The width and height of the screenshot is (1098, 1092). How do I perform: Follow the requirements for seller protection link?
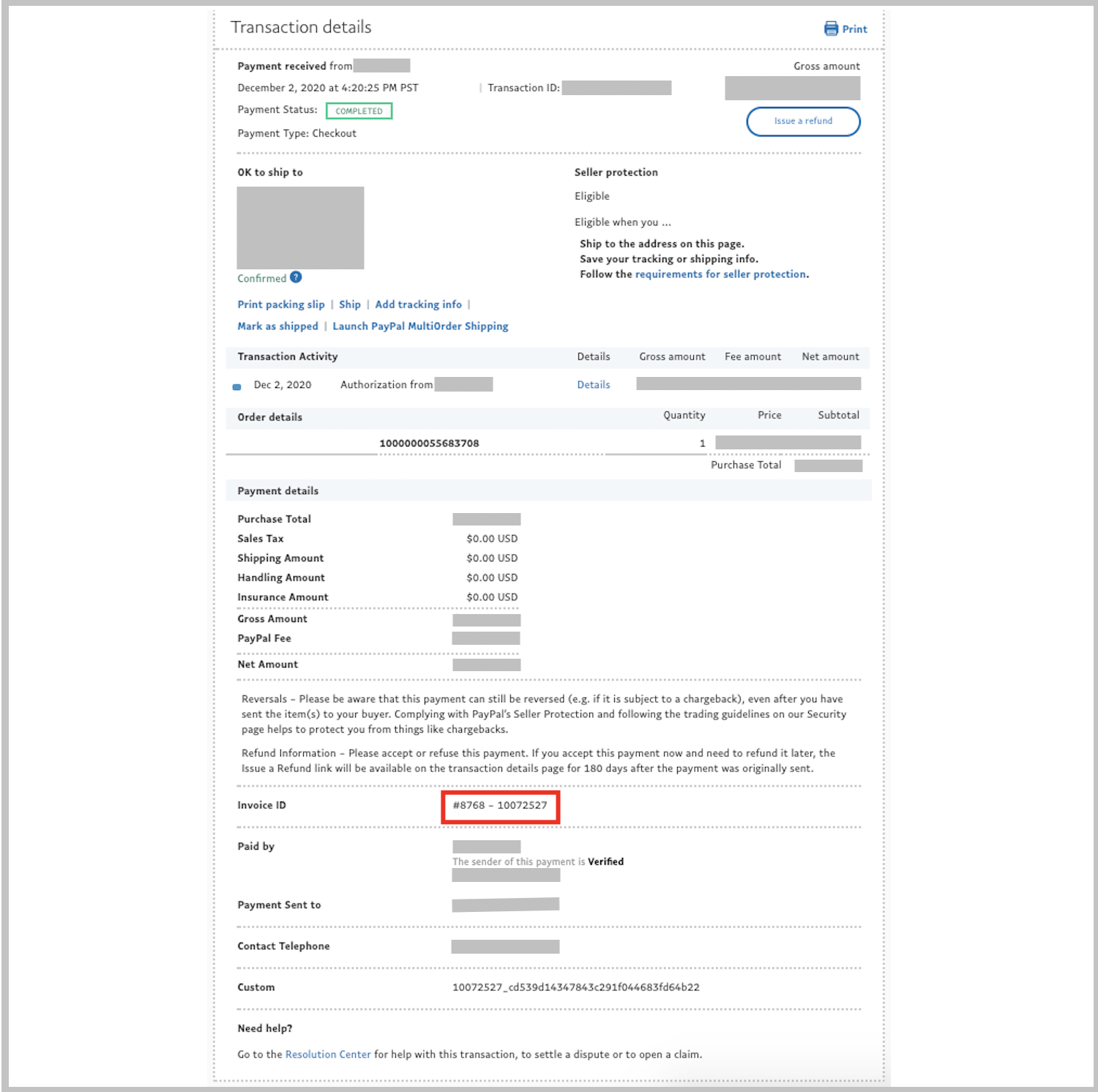[x=720, y=274]
